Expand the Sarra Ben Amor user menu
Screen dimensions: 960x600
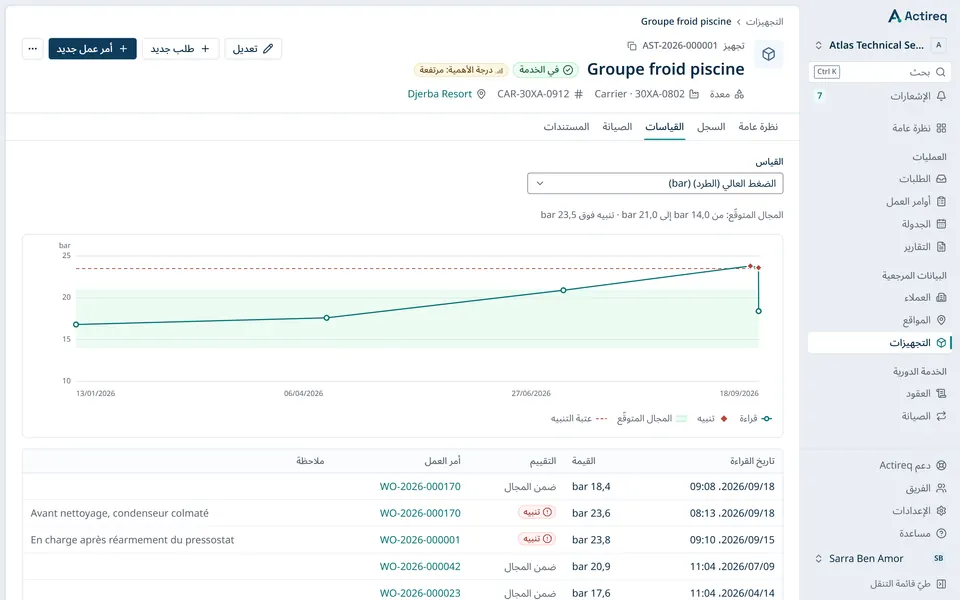(x=819, y=558)
